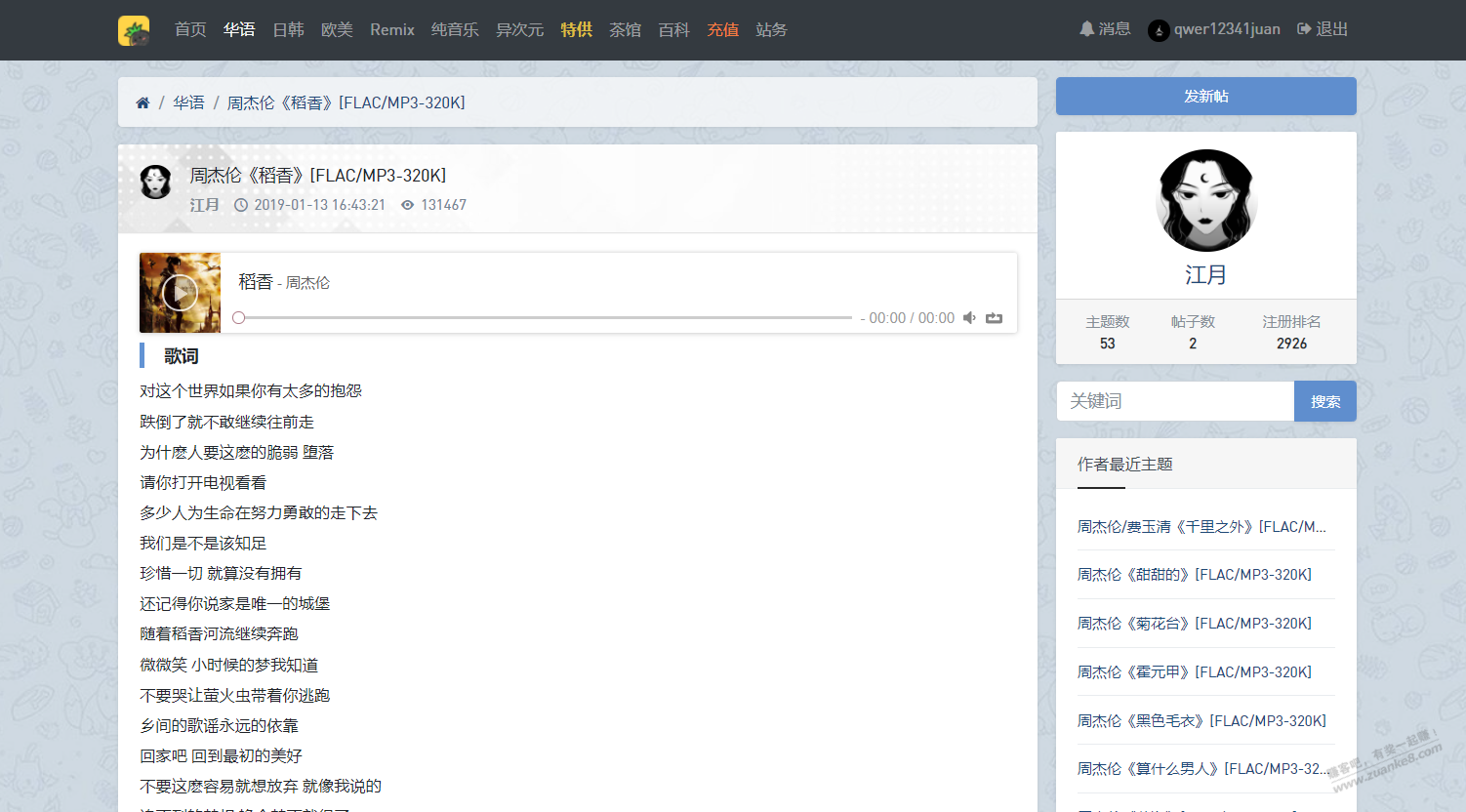The image size is (1466, 812).
Task: Click the post date clock icon
Action: pos(241,205)
